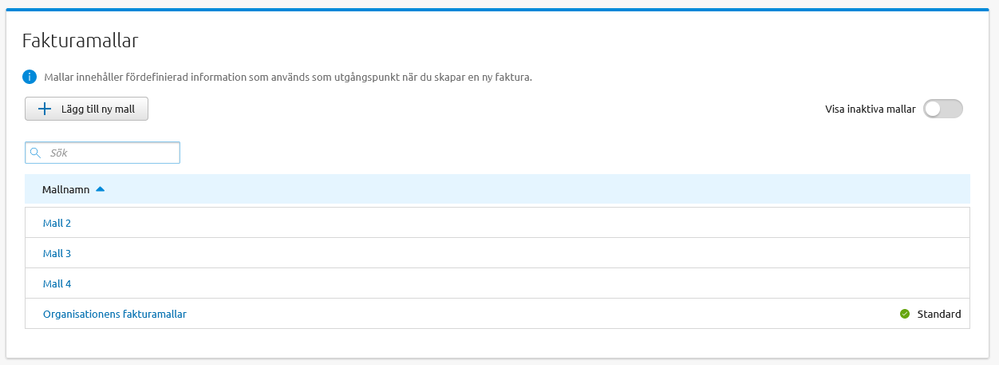Sort by Mallnamn column arrow
Viewport: 999px width, 365px height.
(x=99, y=189)
